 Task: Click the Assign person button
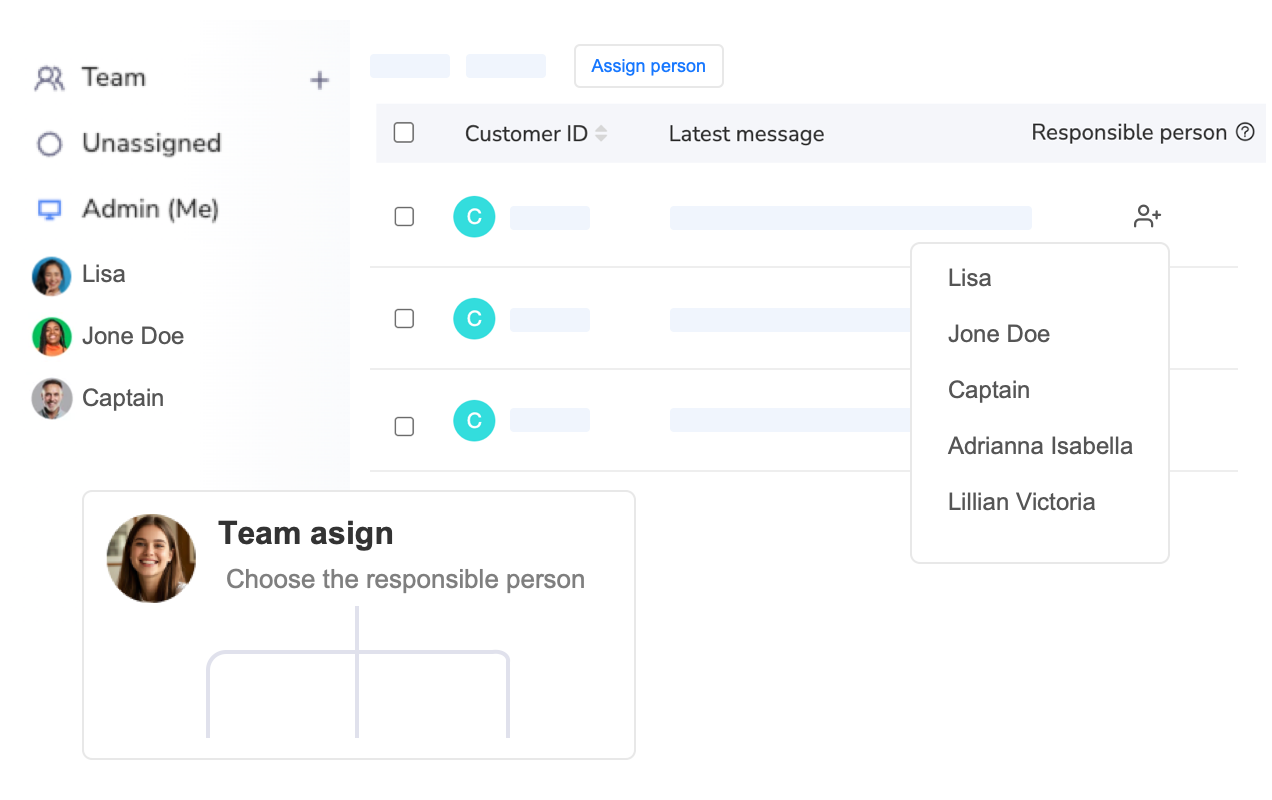coord(648,66)
